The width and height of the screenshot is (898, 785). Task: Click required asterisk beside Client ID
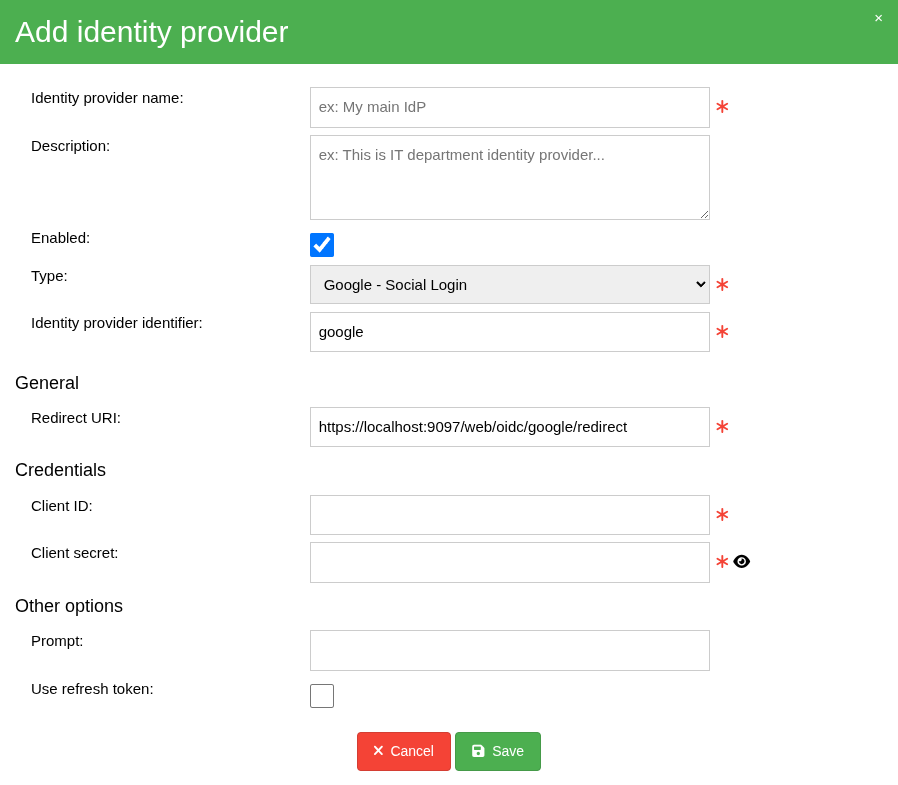(722, 514)
